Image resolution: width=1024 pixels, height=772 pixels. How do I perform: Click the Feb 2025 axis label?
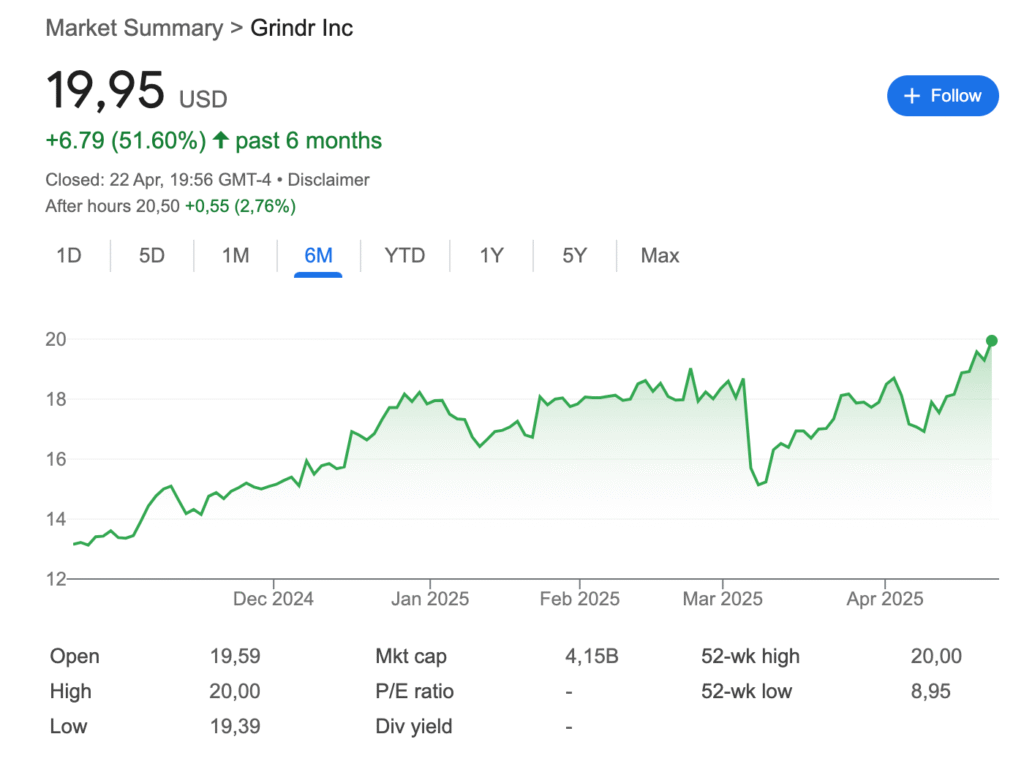pyautogui.click(x=579, y=599)
